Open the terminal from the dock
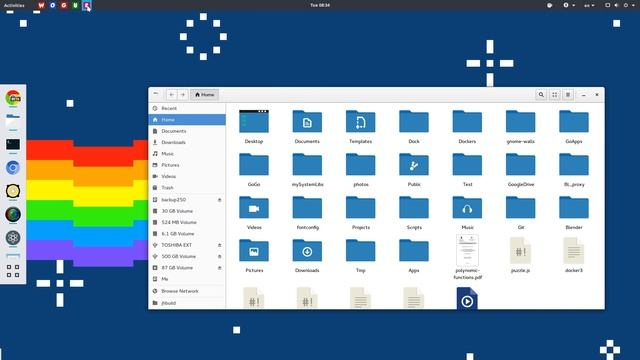The width and height of the screenshot is (640, 360). click(13, 144)
